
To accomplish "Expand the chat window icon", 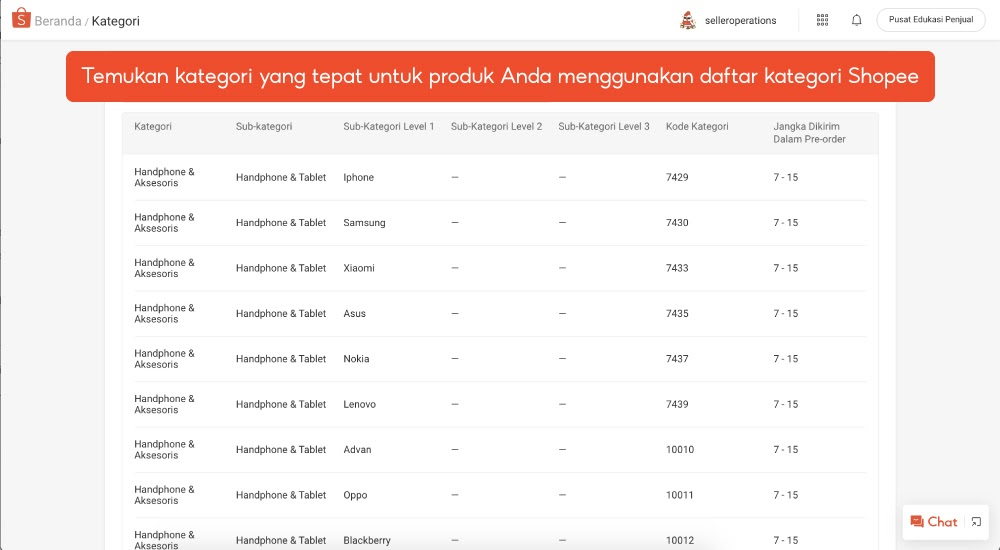I will (976, 522).
